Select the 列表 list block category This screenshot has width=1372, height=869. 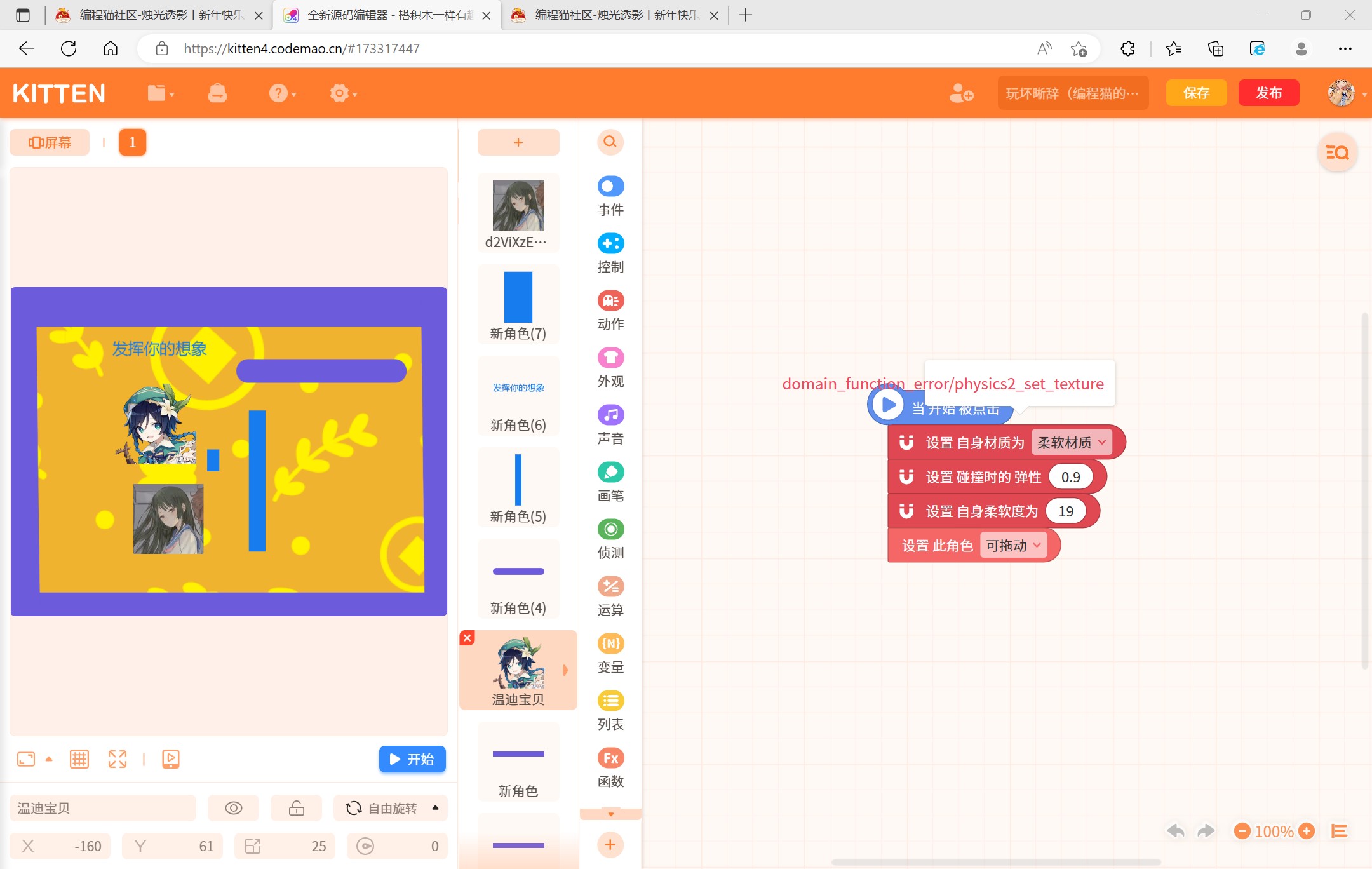pyautogui.click(x=610, y=711)
